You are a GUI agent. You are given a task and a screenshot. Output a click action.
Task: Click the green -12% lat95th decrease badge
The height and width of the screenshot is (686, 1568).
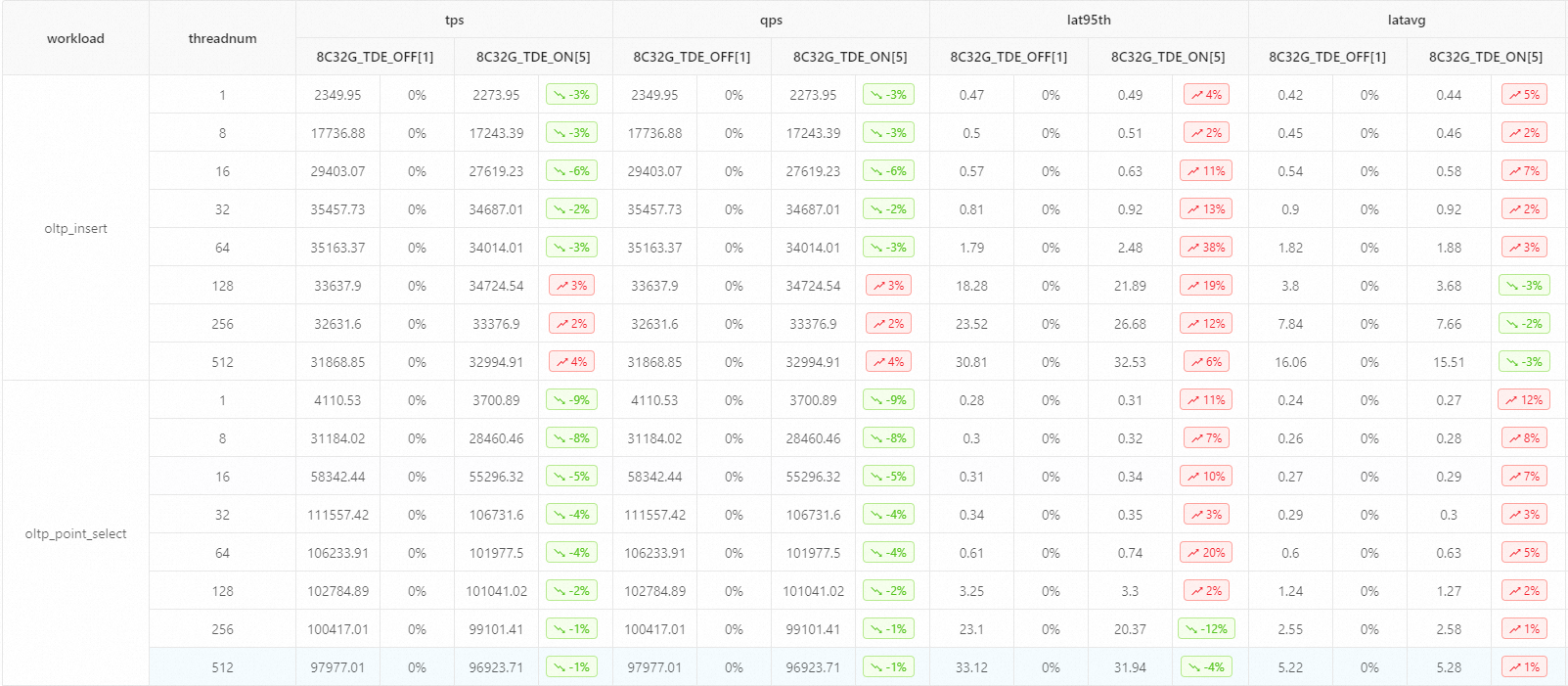(1206, 629)
